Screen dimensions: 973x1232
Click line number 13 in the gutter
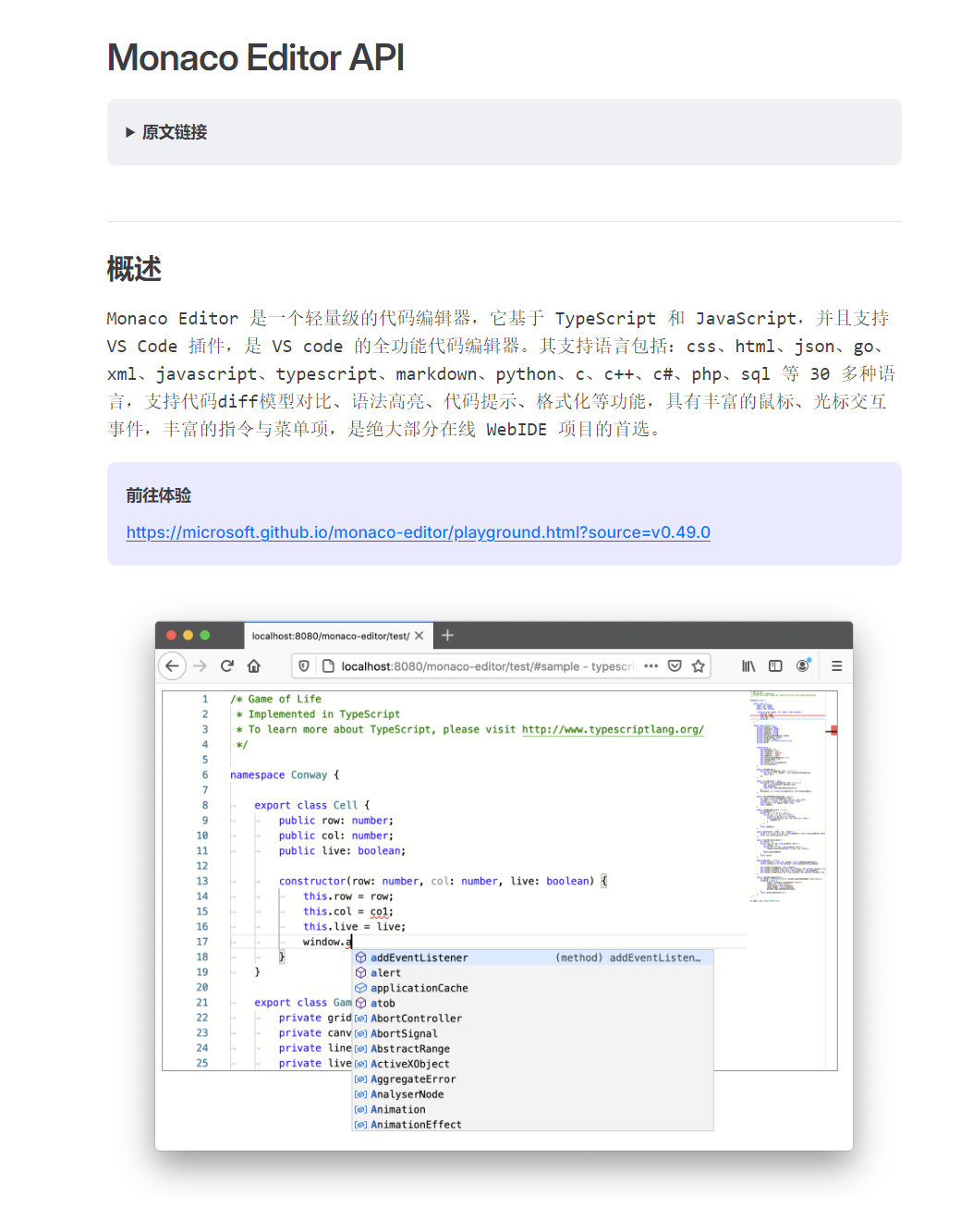(202, 881)
